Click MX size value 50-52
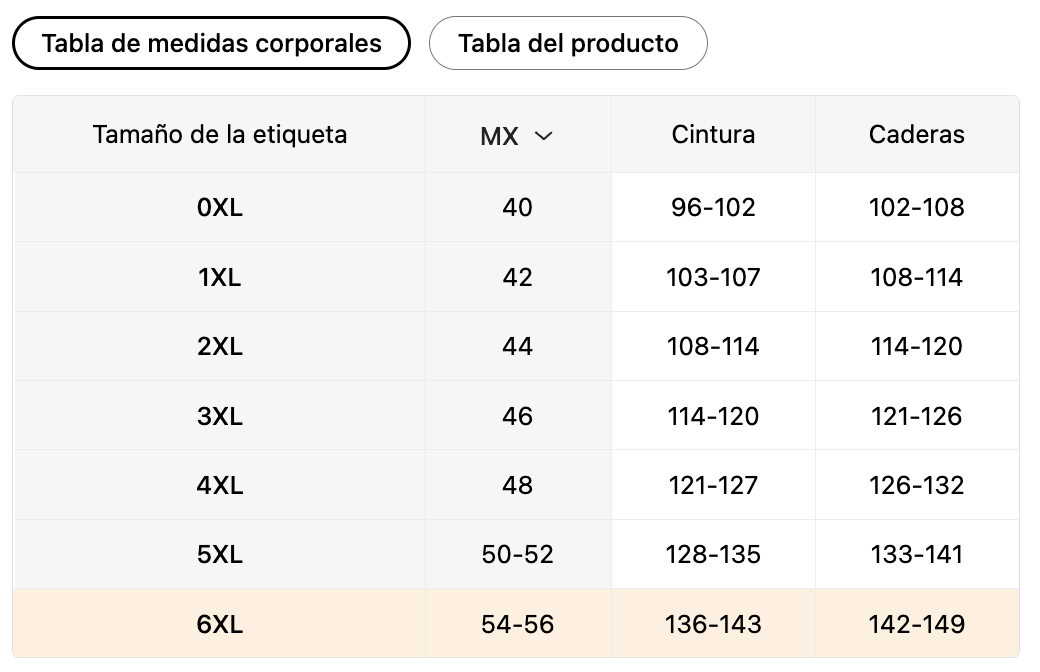This screenshot has width=1040, height=672. click(517, 555)
